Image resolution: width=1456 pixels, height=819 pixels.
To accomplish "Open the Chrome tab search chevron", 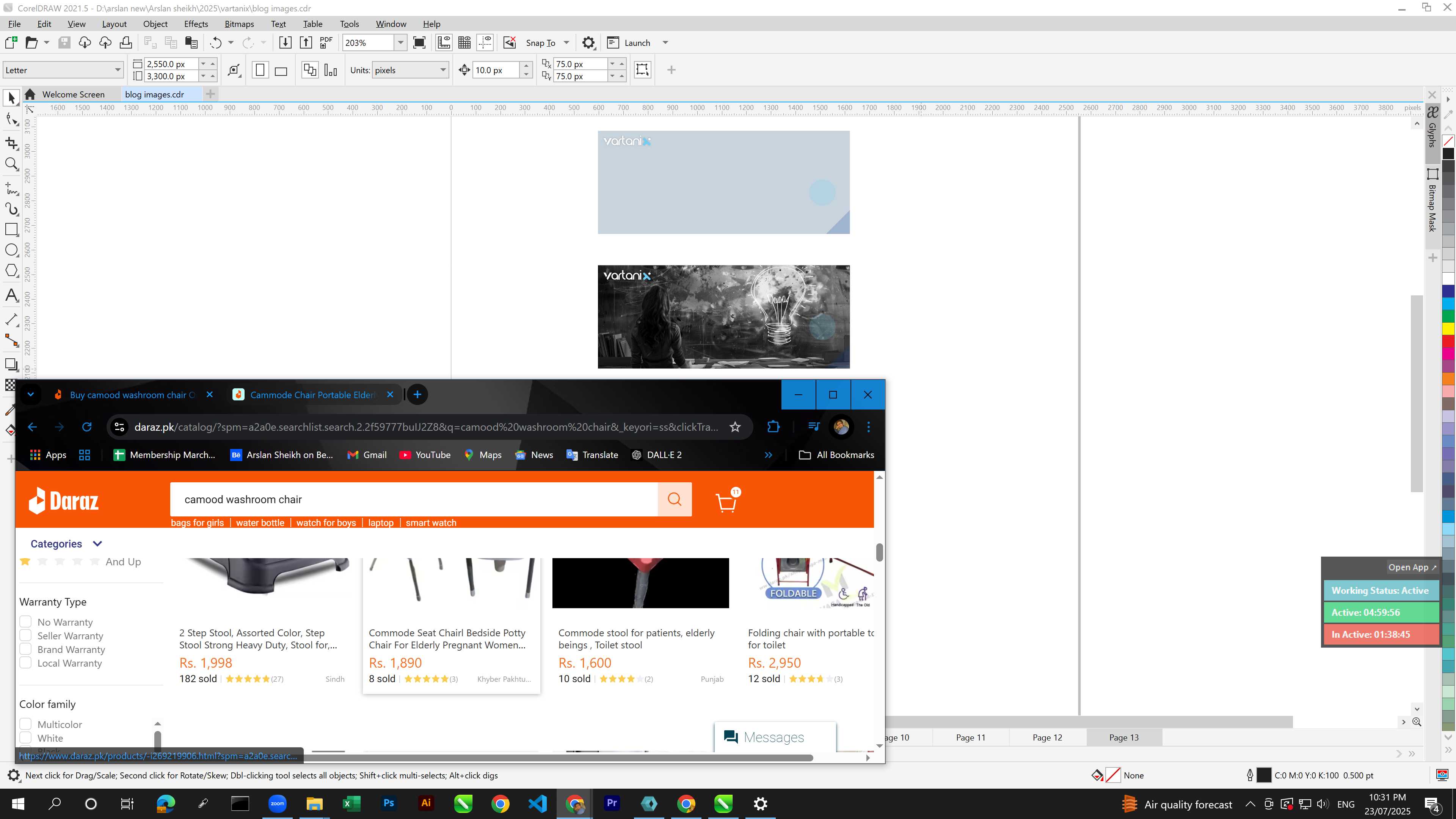I will [30, 394].
